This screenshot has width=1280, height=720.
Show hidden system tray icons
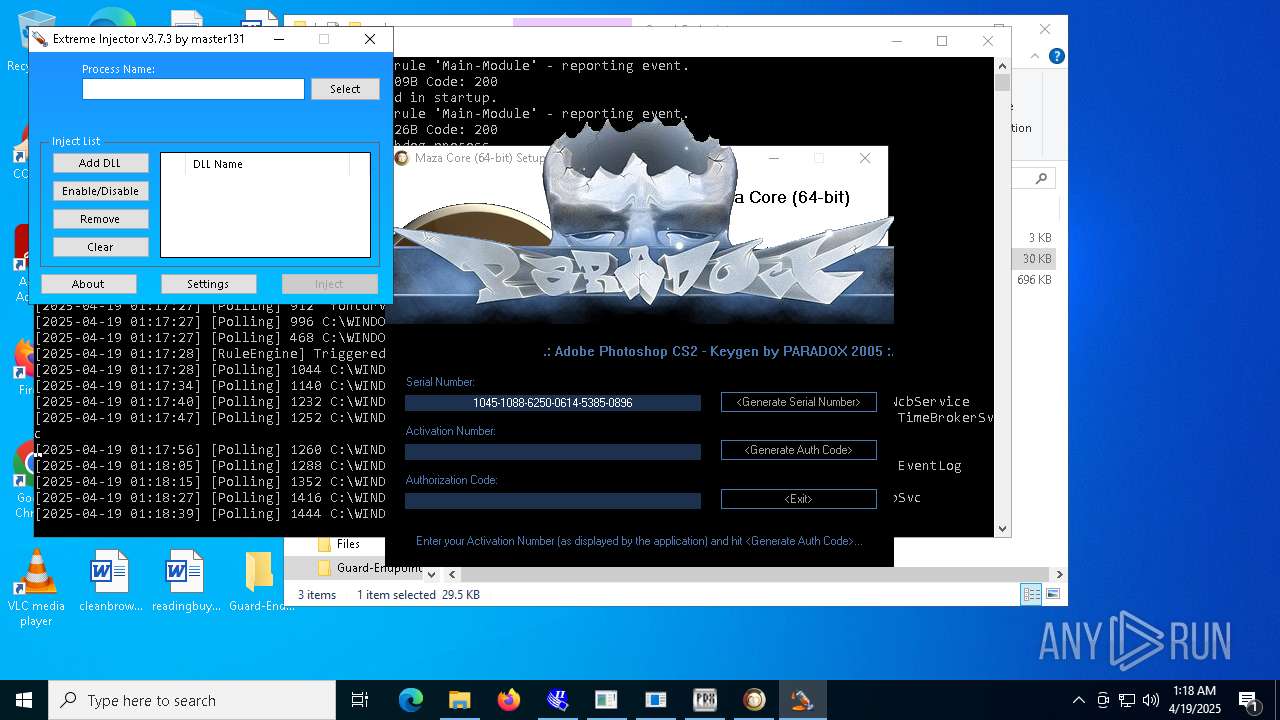[x=1078, y=700]
